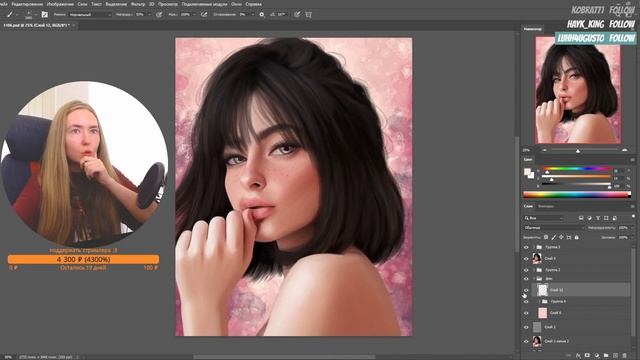Hide the Слой 1 layer eye icon

click(x=526, y=327)
